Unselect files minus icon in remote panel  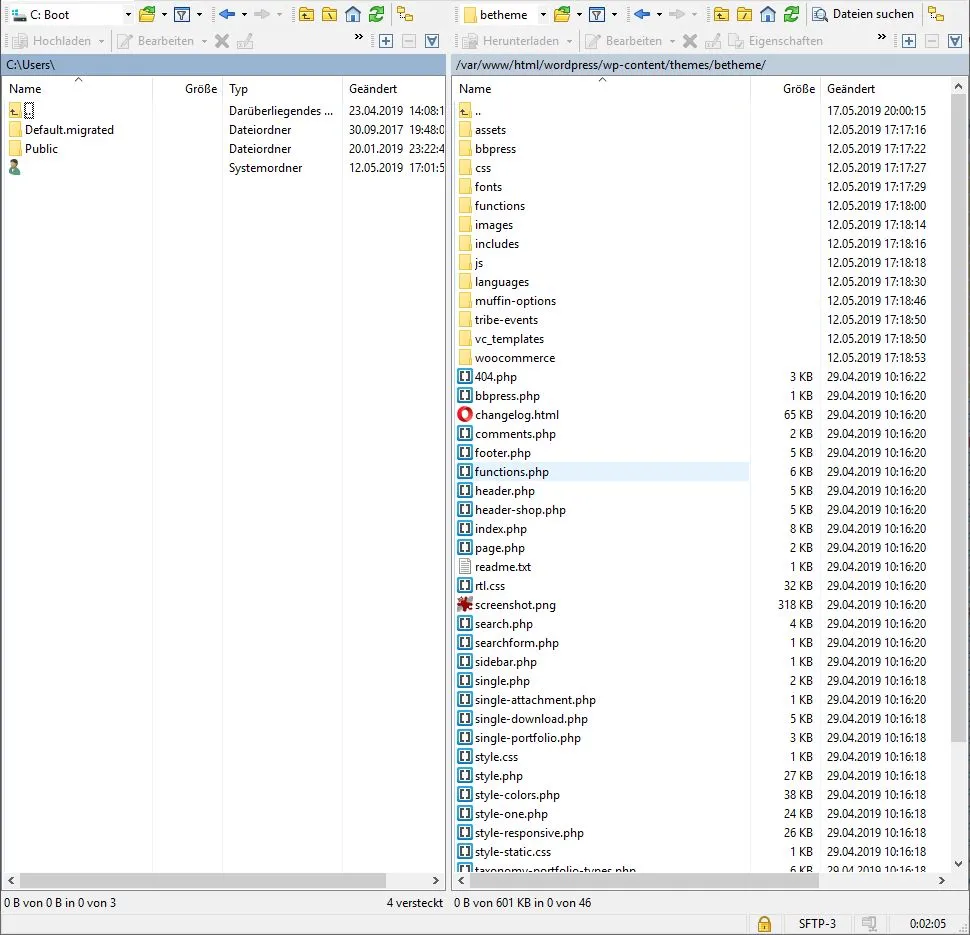point(932,41)
